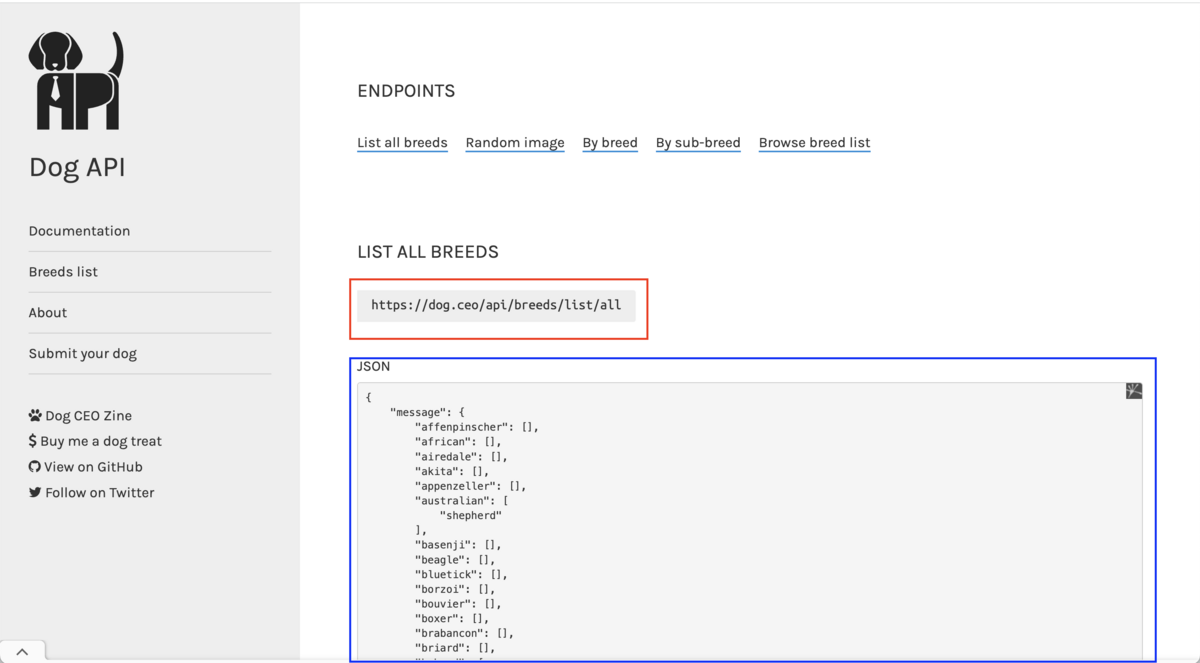Jump to Random image endpoint
This screenshot has height=663, width=1200.
coord(515,143)
